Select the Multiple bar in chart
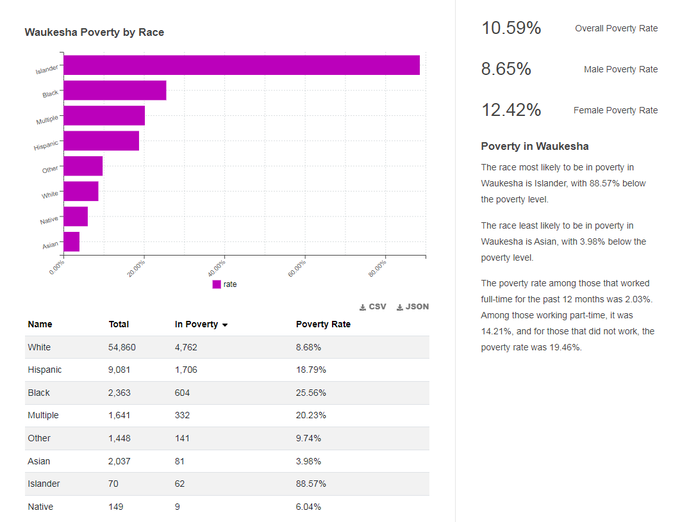The height and width of the screenshot is (522, 680). (104, 116)
